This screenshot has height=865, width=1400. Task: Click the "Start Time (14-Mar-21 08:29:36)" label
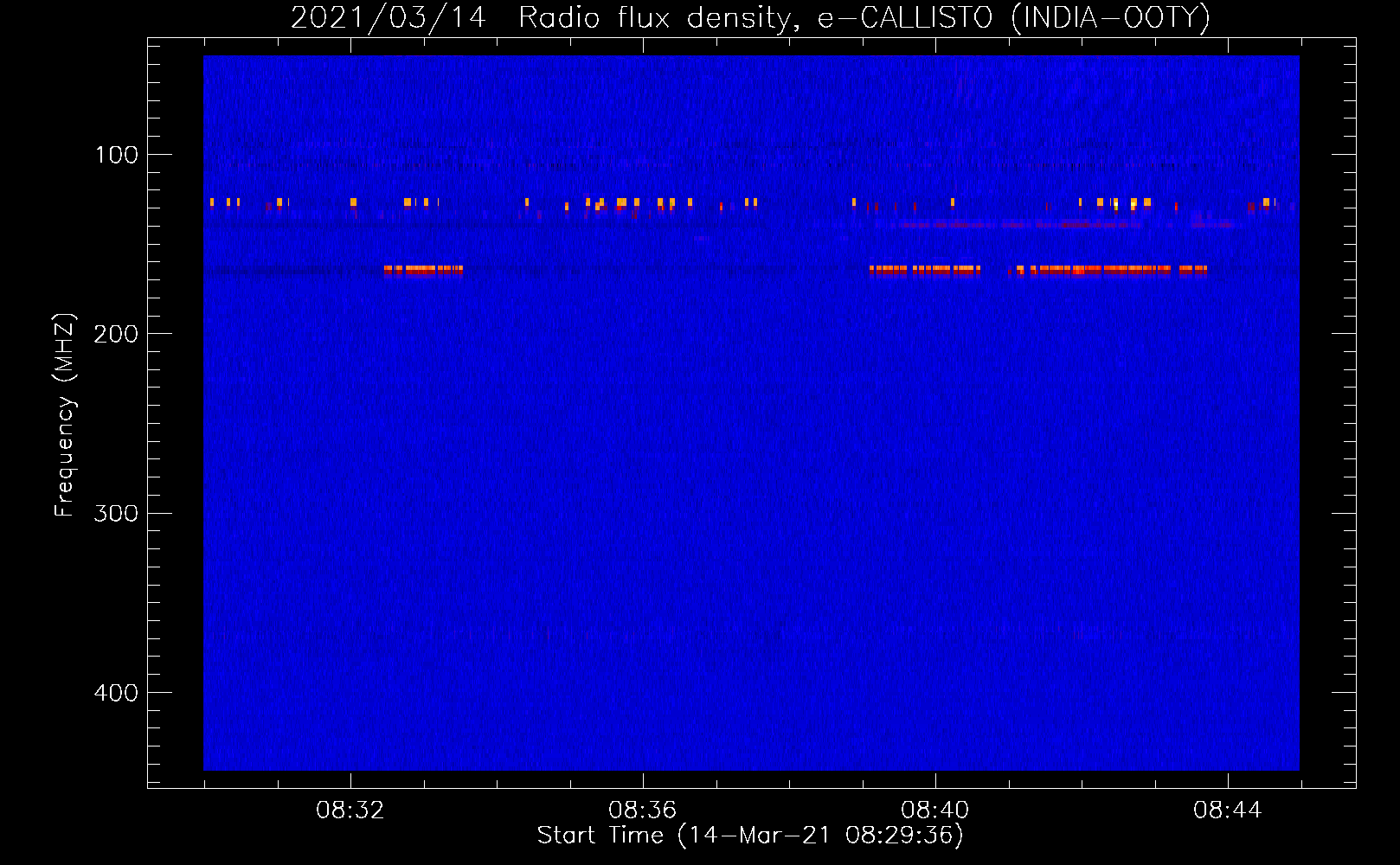750,836
